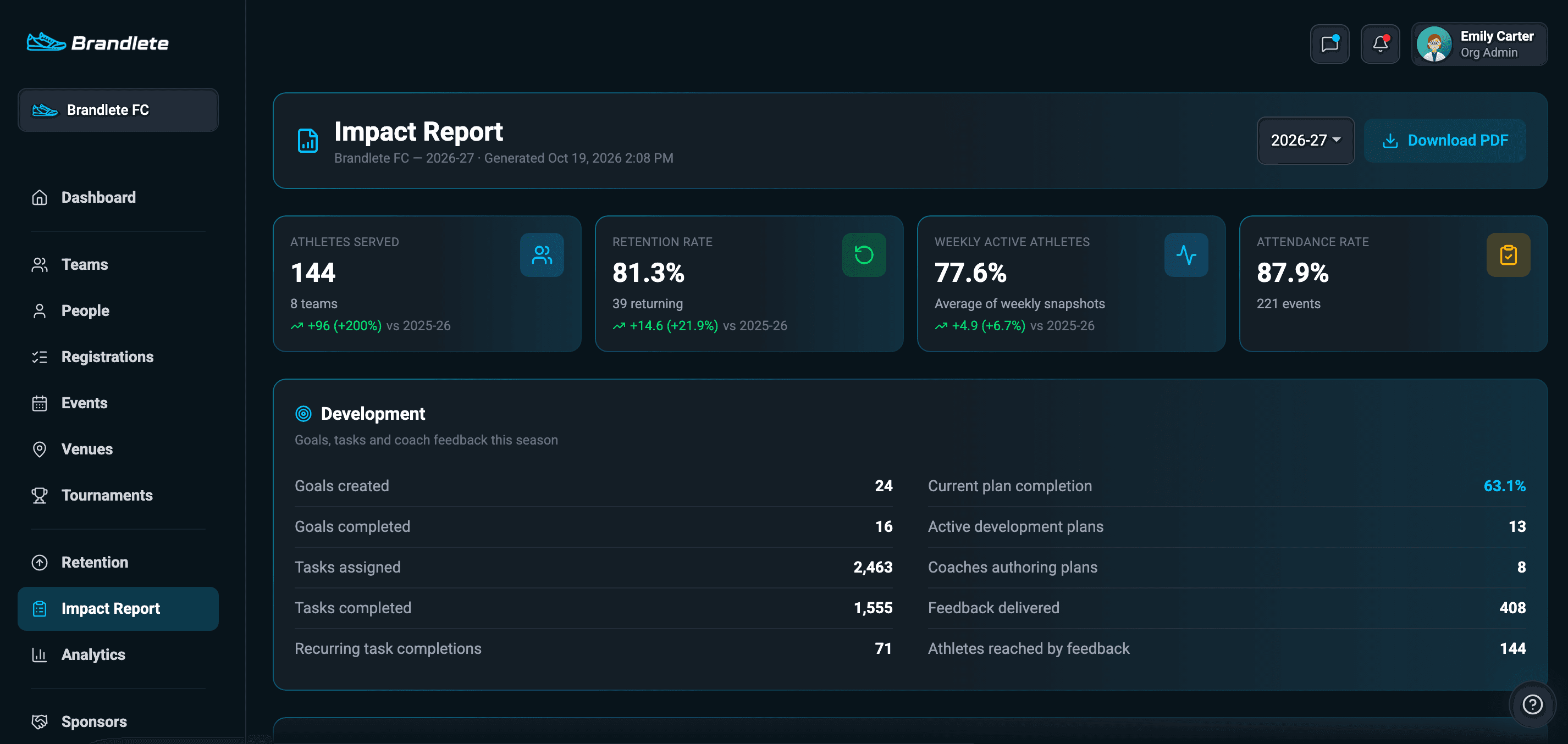Click the 77.6% weekly active value
Screen dimensions: 1568x744
(970, 273)
